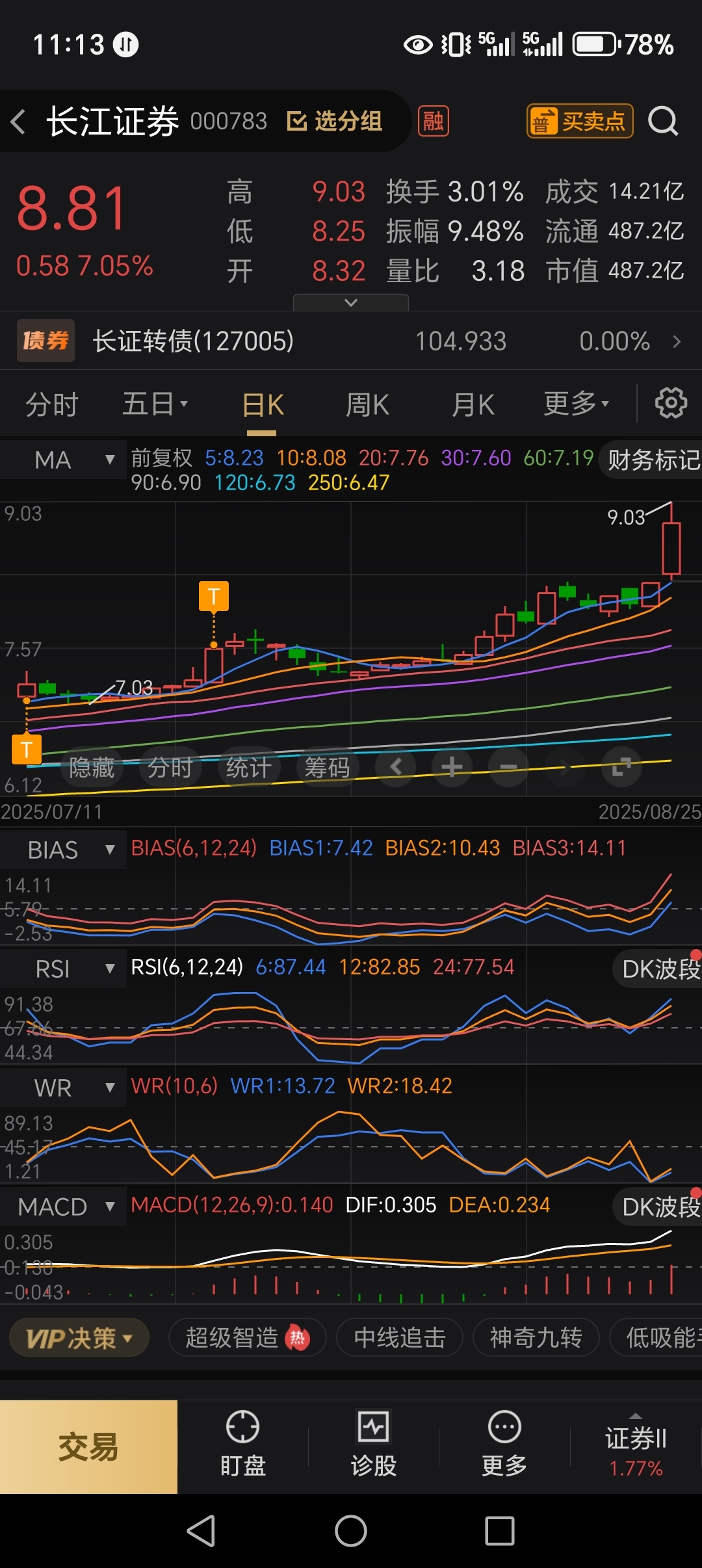Open the 长证转债(127005) bond row
This screenshot has width=702, height=1568.
[x=351, y=341]
